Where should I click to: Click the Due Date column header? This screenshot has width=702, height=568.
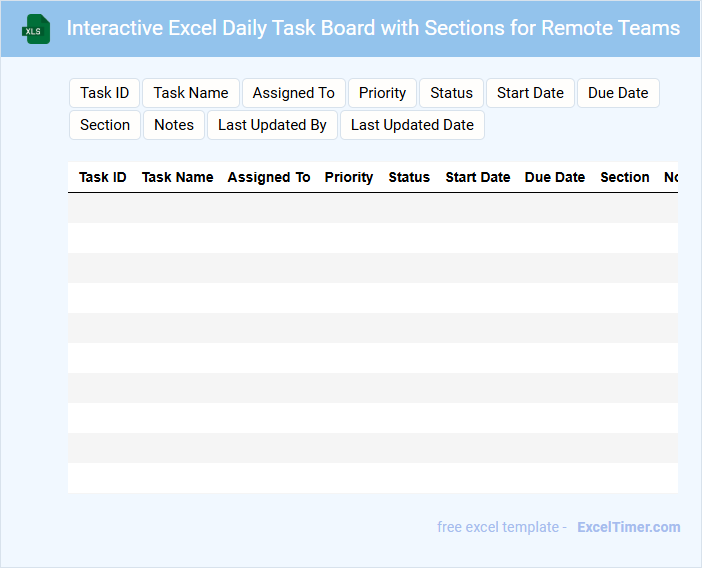555,177
